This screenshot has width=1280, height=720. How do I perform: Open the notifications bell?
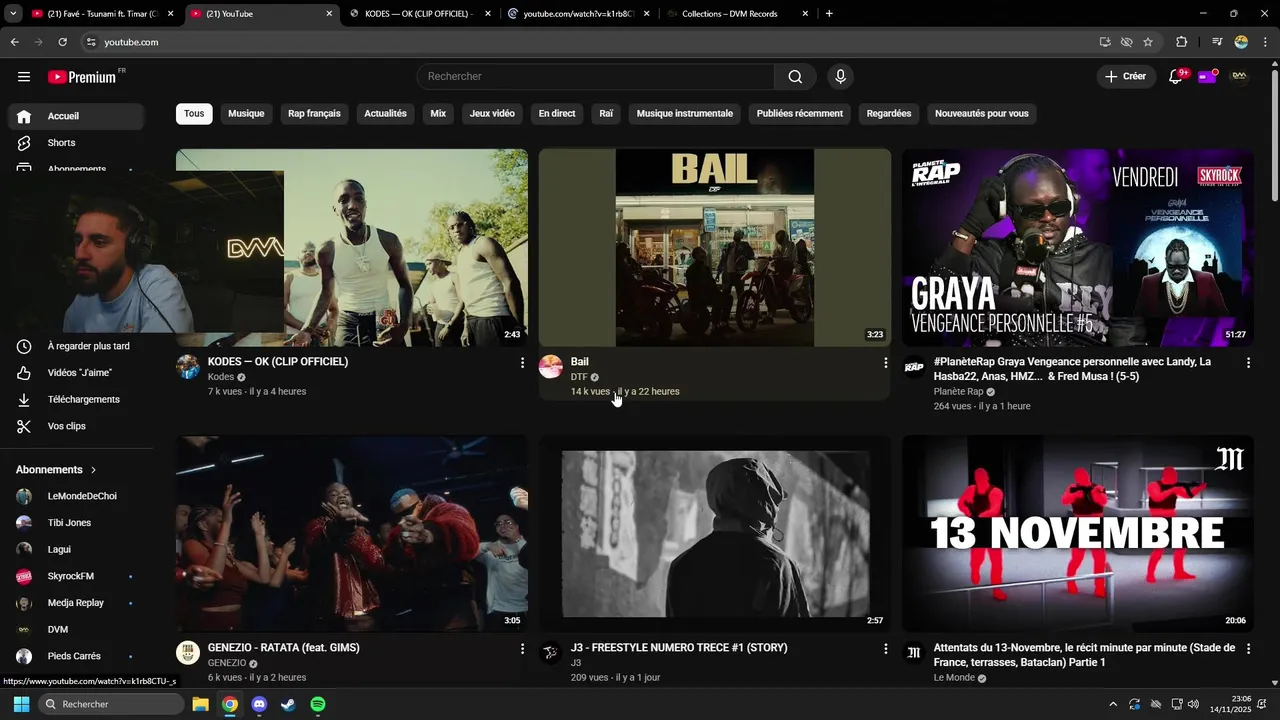tap(1176, 77)
